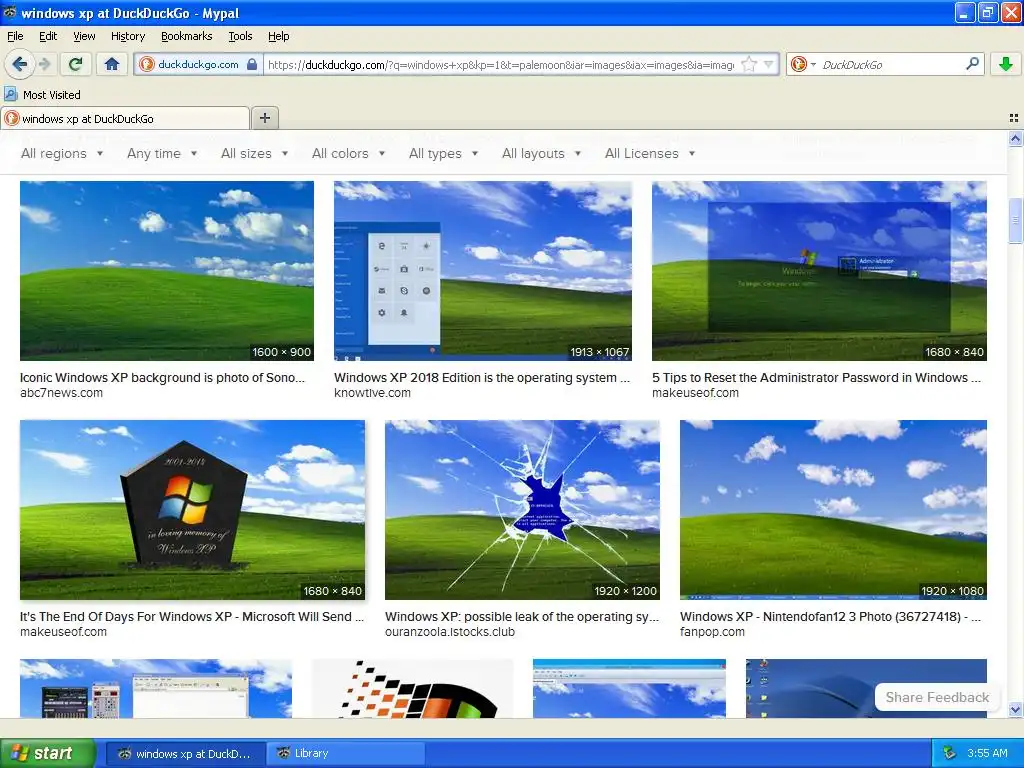Open the View menu
The image size is (1024, 768).
point(84,36)
